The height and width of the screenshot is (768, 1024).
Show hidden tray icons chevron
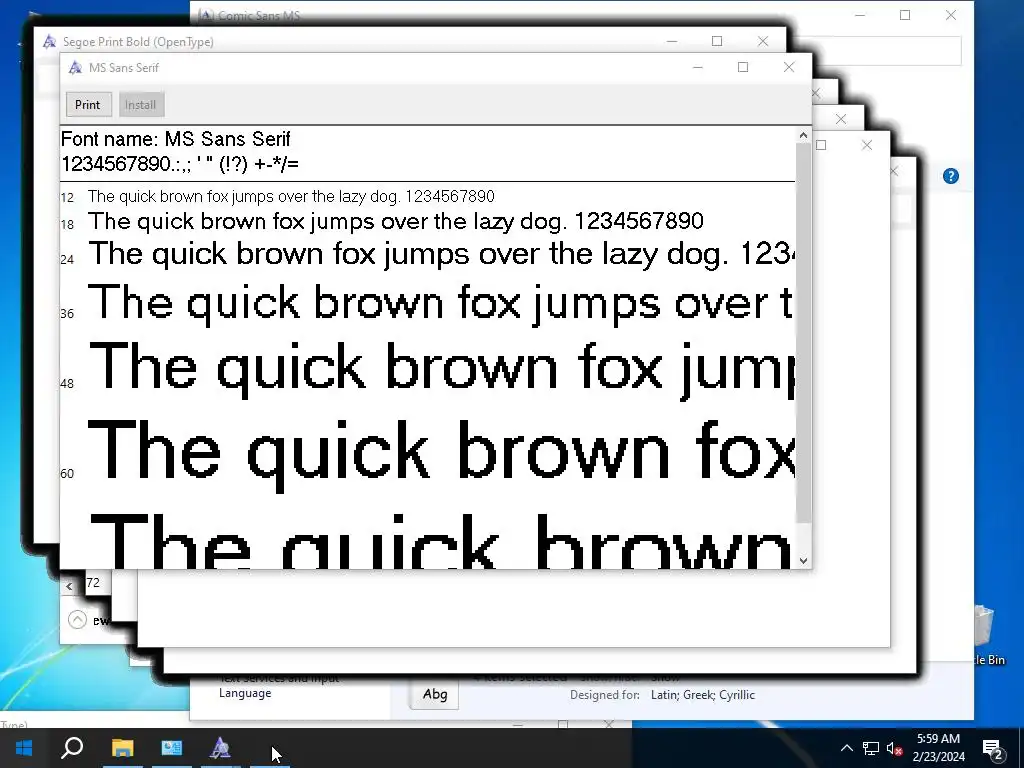pos(846,748)
